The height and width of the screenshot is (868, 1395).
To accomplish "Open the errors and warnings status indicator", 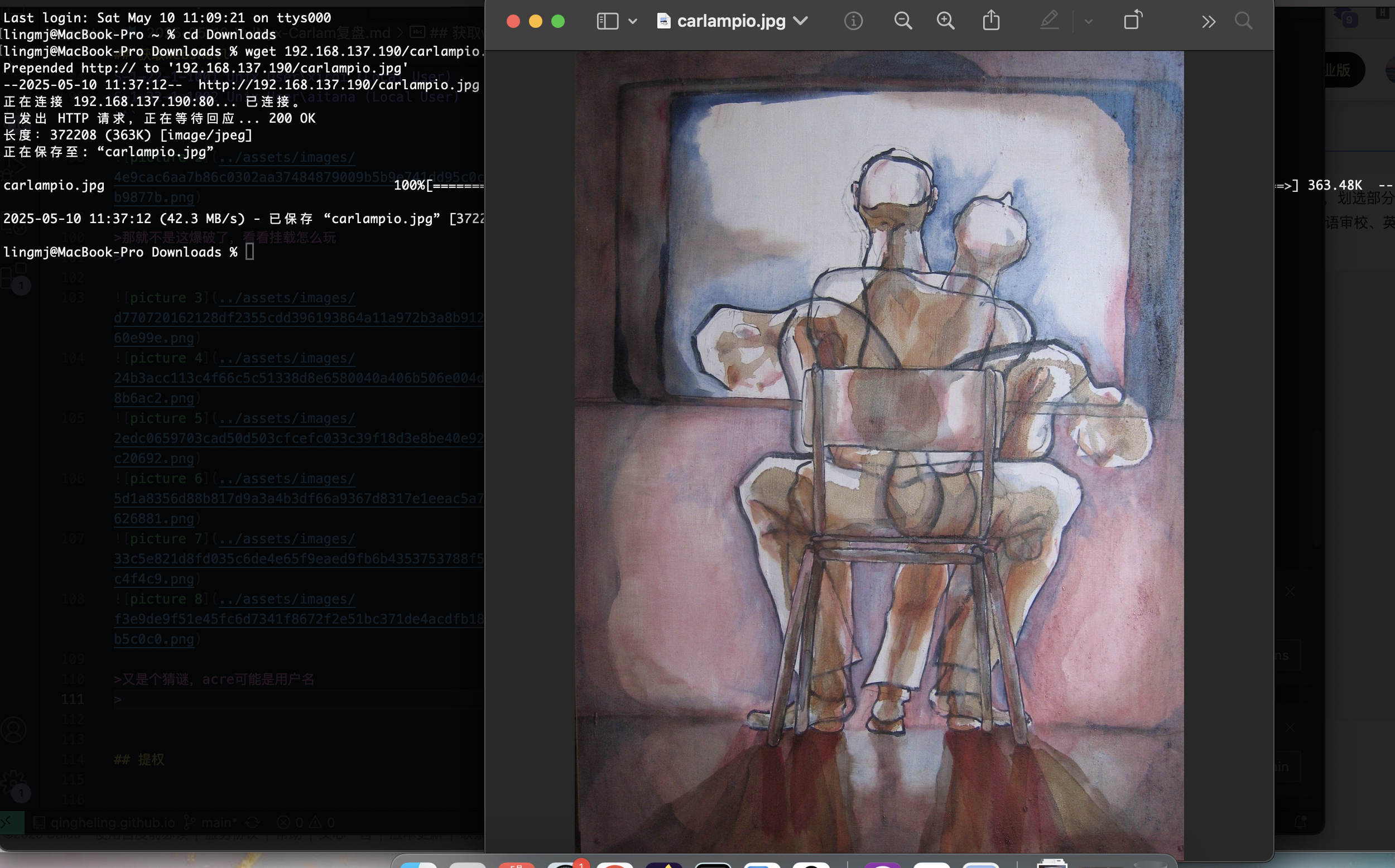I will 305,822.
